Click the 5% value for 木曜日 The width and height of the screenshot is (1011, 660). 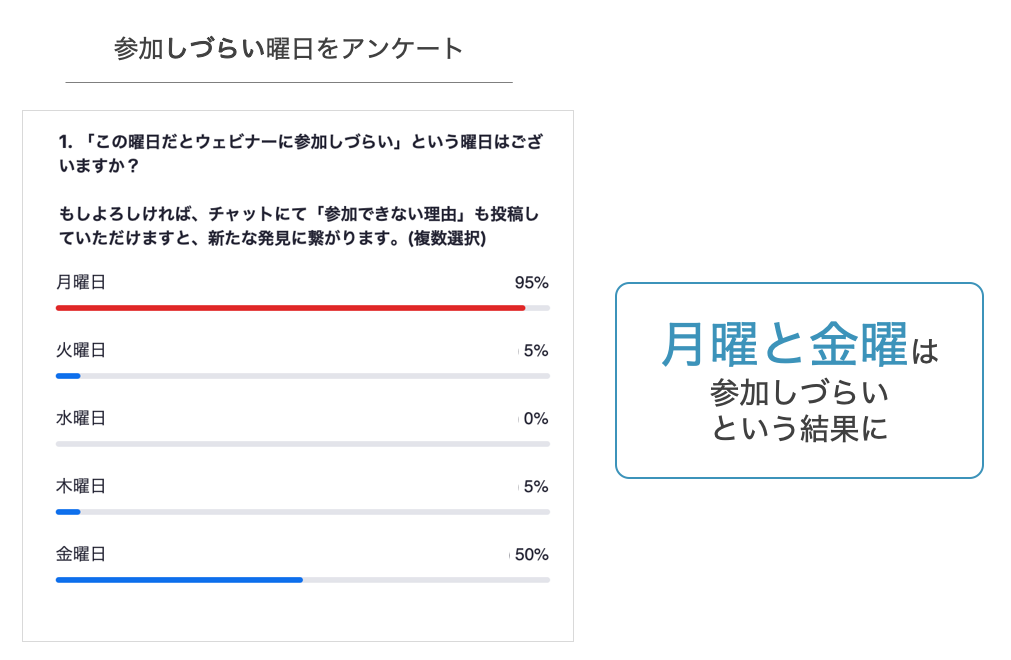coord(536,487)
